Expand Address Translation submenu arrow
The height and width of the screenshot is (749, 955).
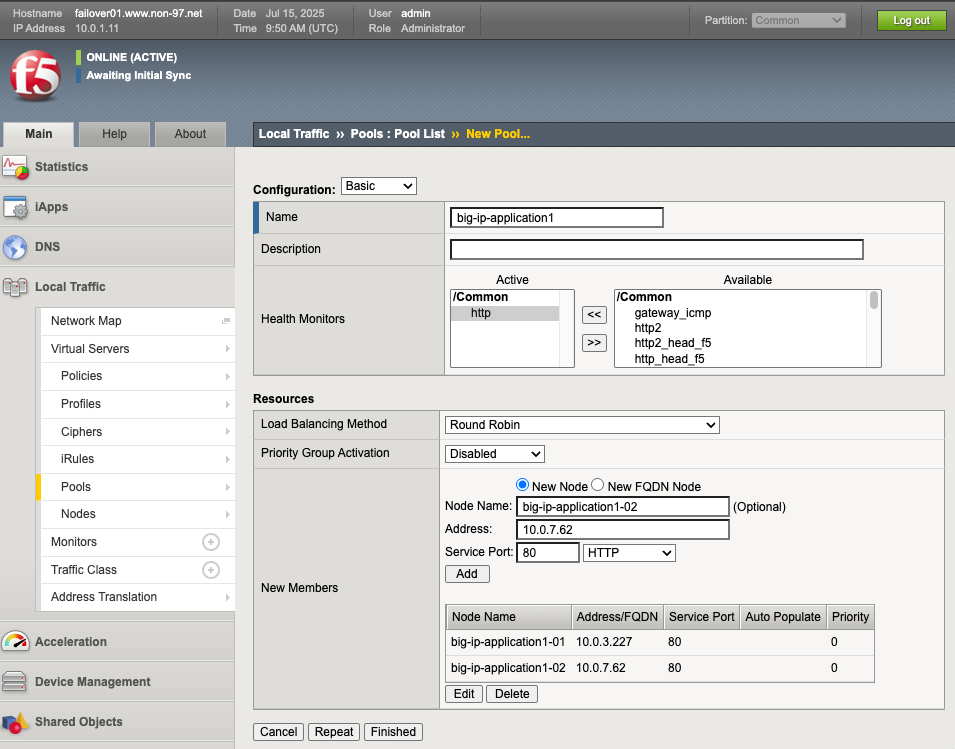pyautogui.click(x=227, y=597)
